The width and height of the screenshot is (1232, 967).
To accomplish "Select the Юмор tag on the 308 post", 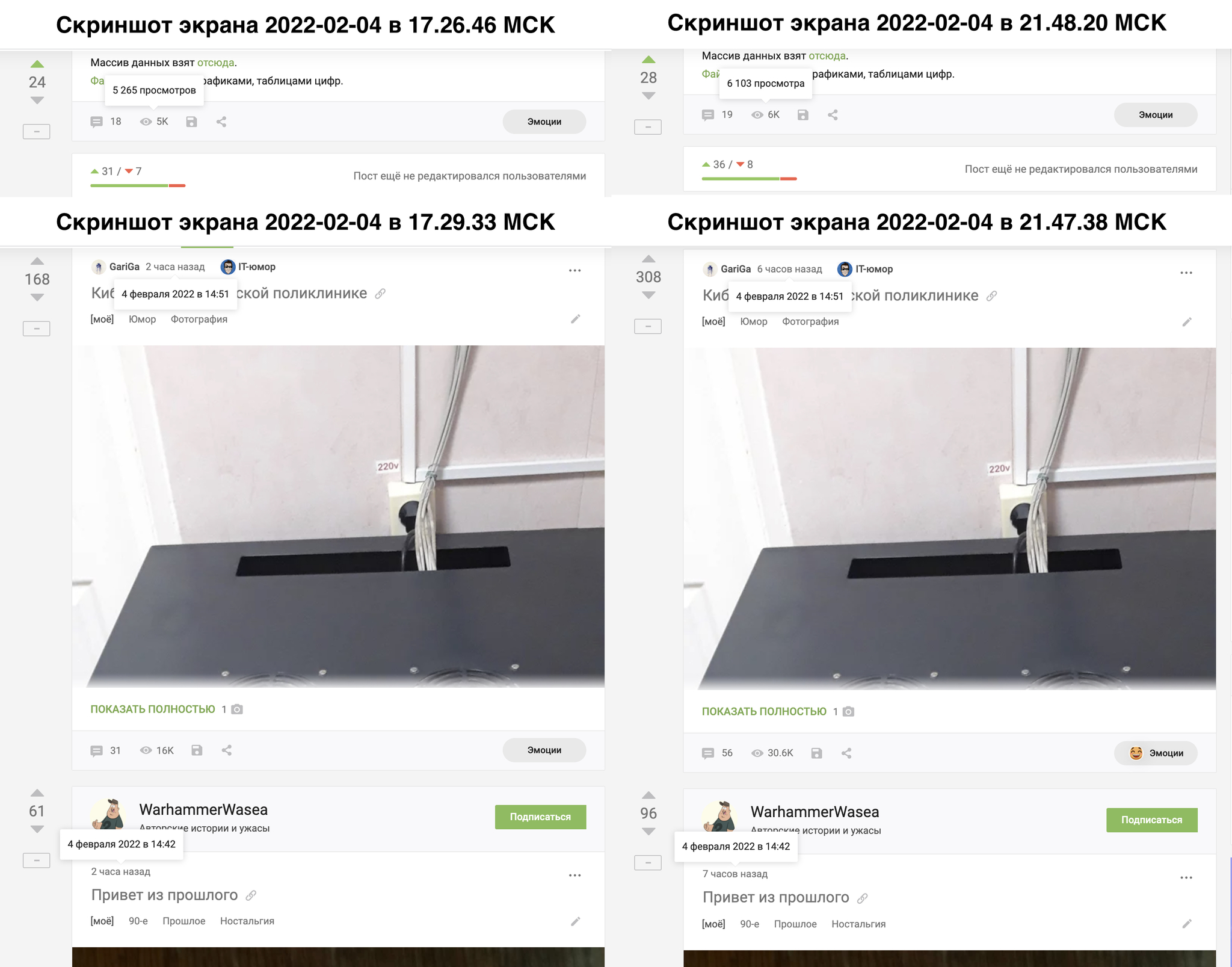I will 754,321.
